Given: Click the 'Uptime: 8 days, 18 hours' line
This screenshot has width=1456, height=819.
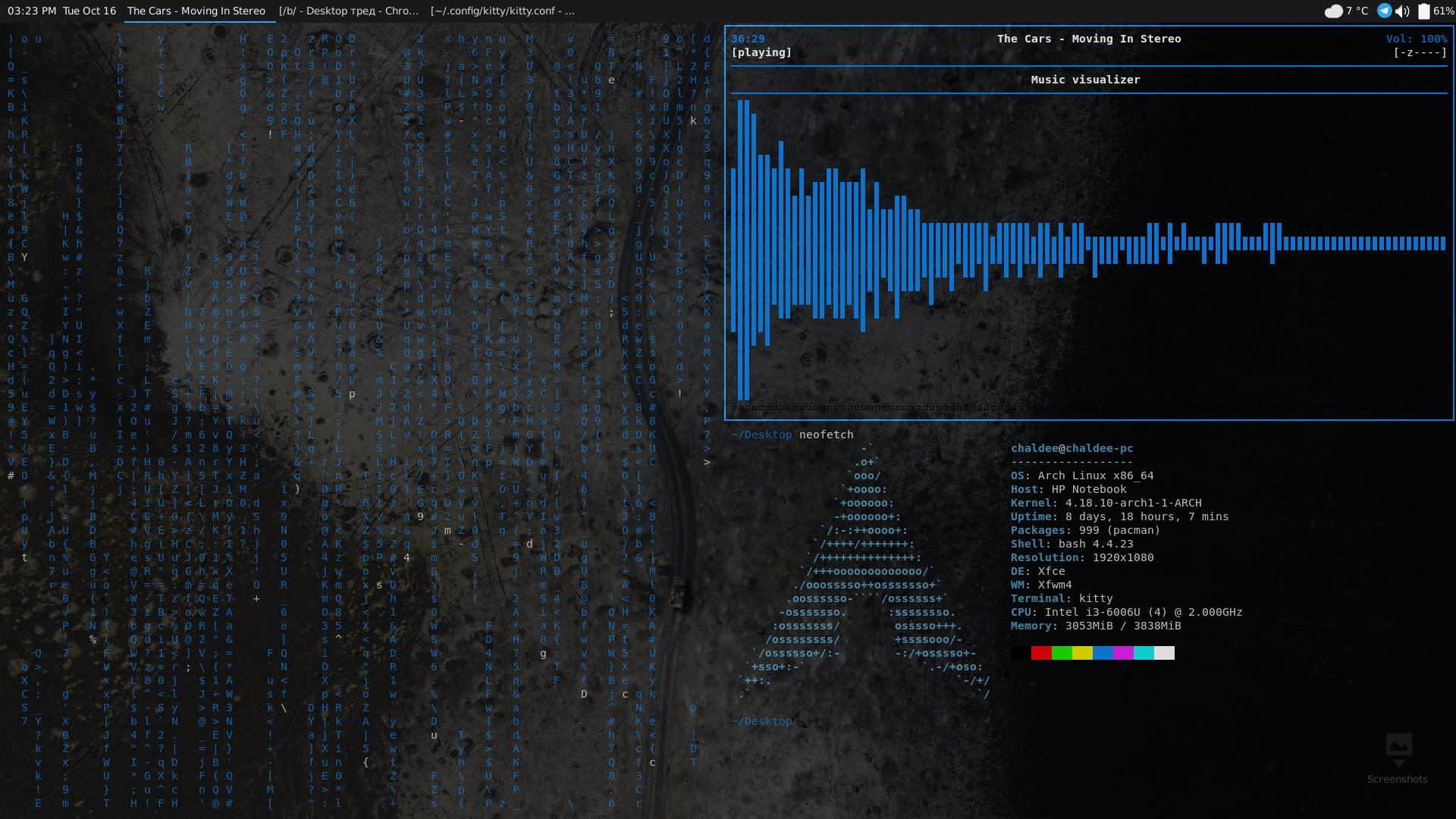Looking at the screenshot, I should pyautogui.click(x=1120, y=516).
